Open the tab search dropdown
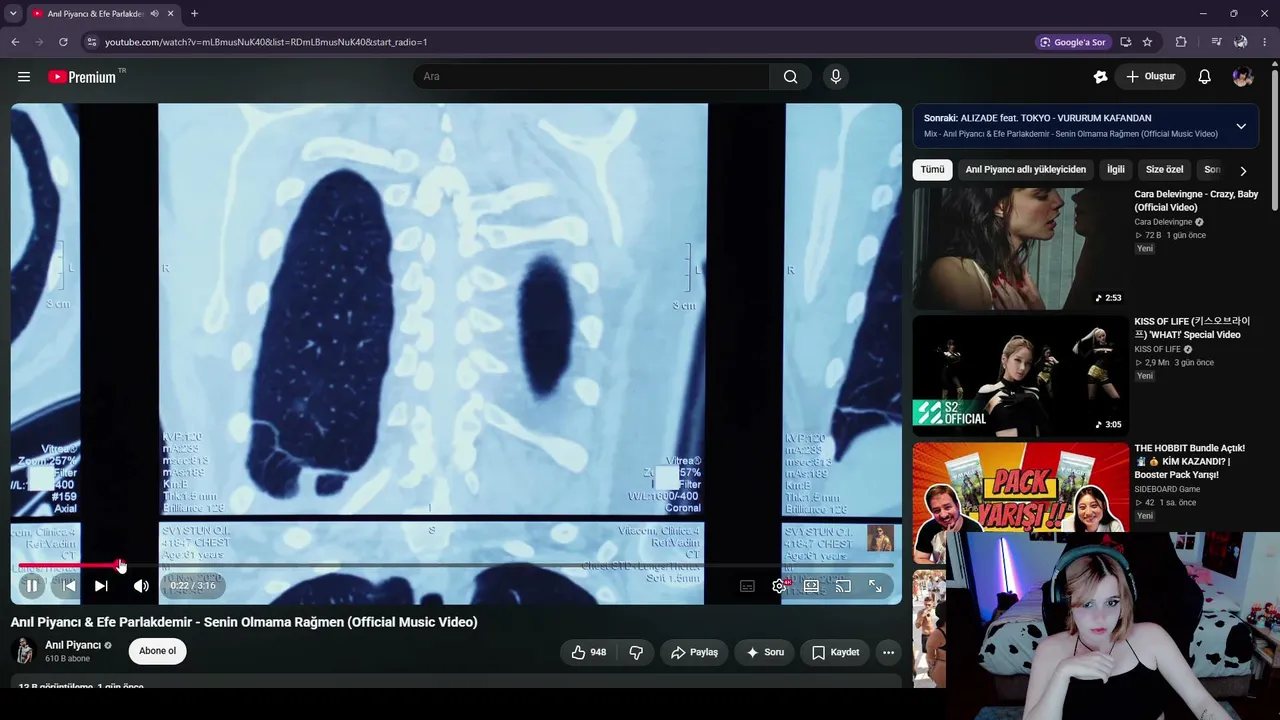 13,14
